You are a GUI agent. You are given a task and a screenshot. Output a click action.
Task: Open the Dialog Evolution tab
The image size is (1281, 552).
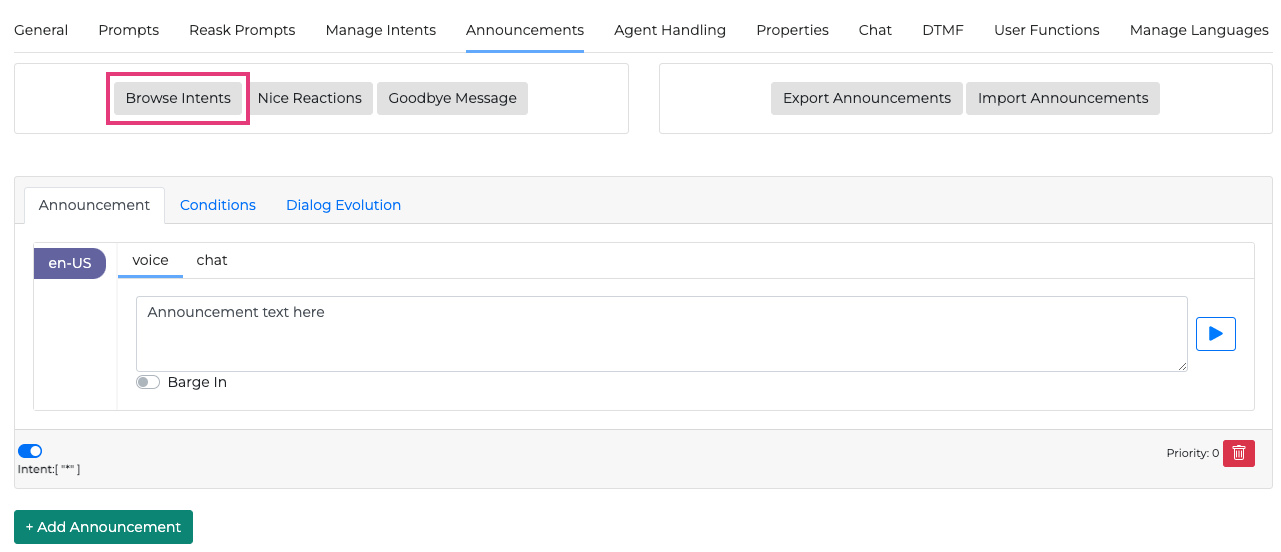[343, 205]
